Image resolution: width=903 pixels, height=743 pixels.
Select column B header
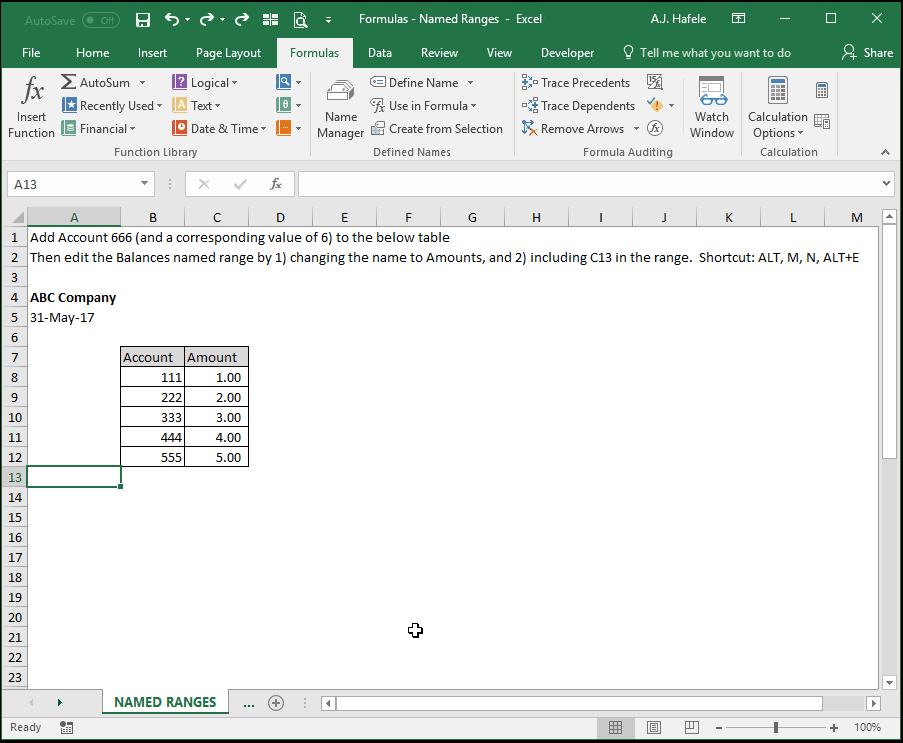point(153,217)
